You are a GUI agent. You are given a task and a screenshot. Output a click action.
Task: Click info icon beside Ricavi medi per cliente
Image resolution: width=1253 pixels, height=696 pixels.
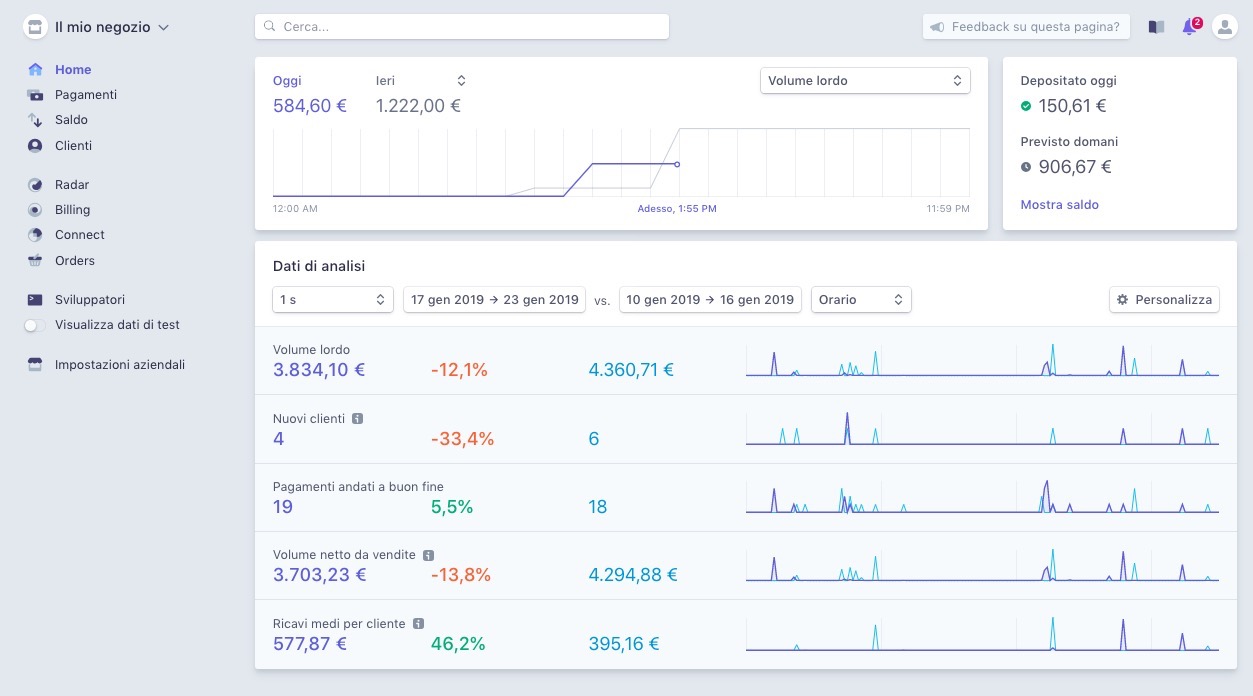point(419,623)
